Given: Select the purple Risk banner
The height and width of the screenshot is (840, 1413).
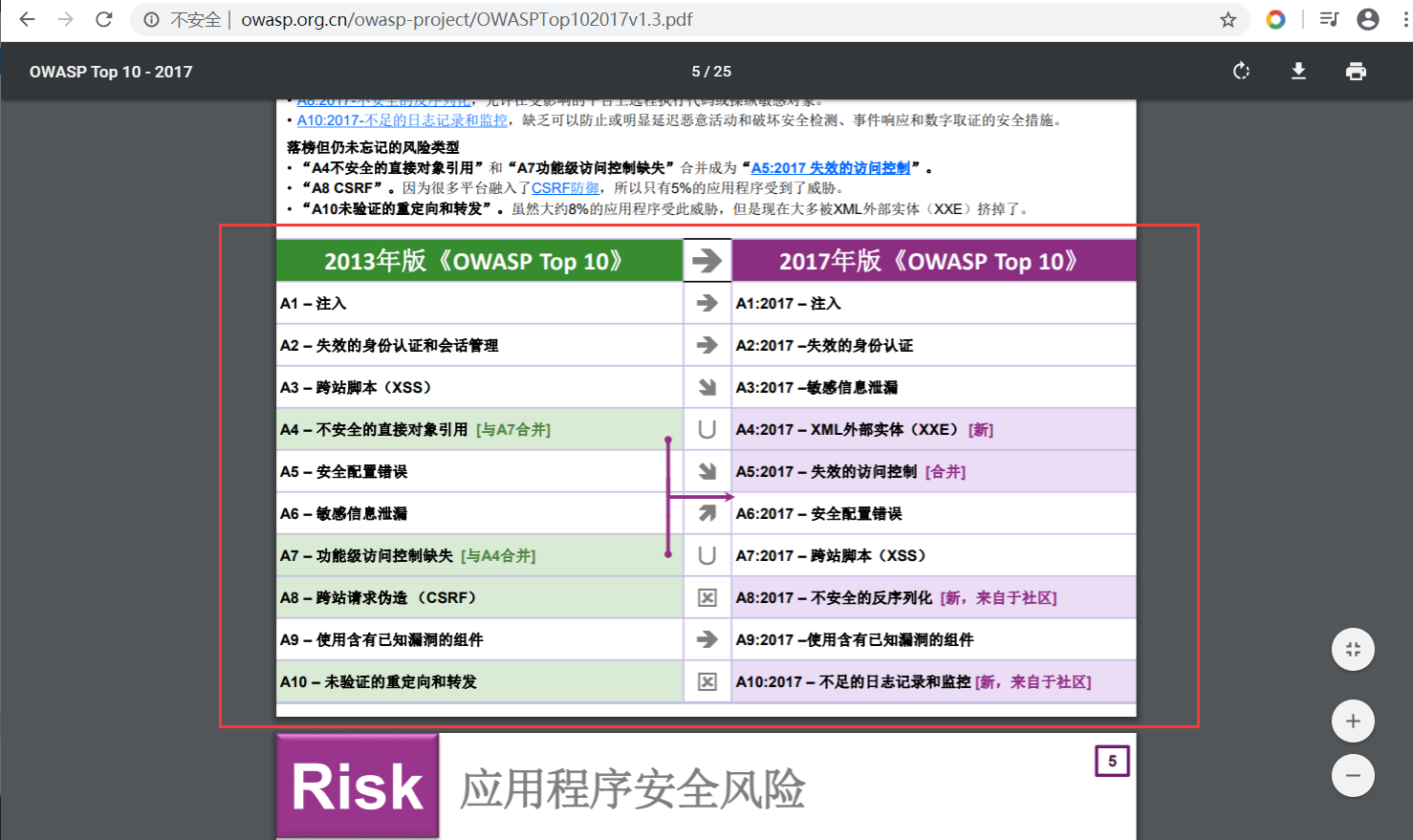Looking at the screenshot, I should (x=358, y=786).
